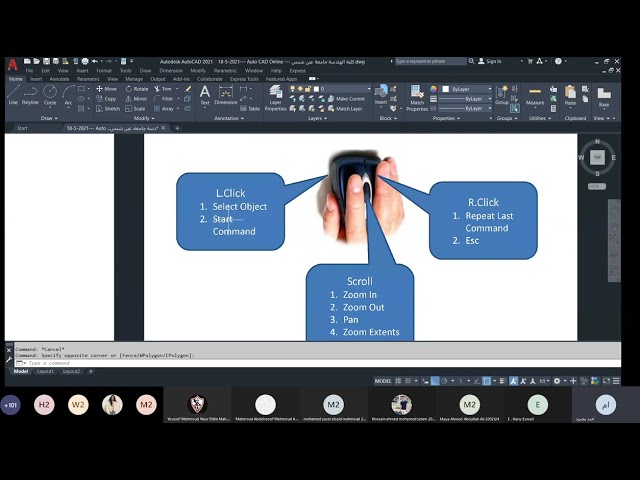The height and width of the screenshot is (480, 640).
Task: Click the Scale tool
Action: [135, 109]
